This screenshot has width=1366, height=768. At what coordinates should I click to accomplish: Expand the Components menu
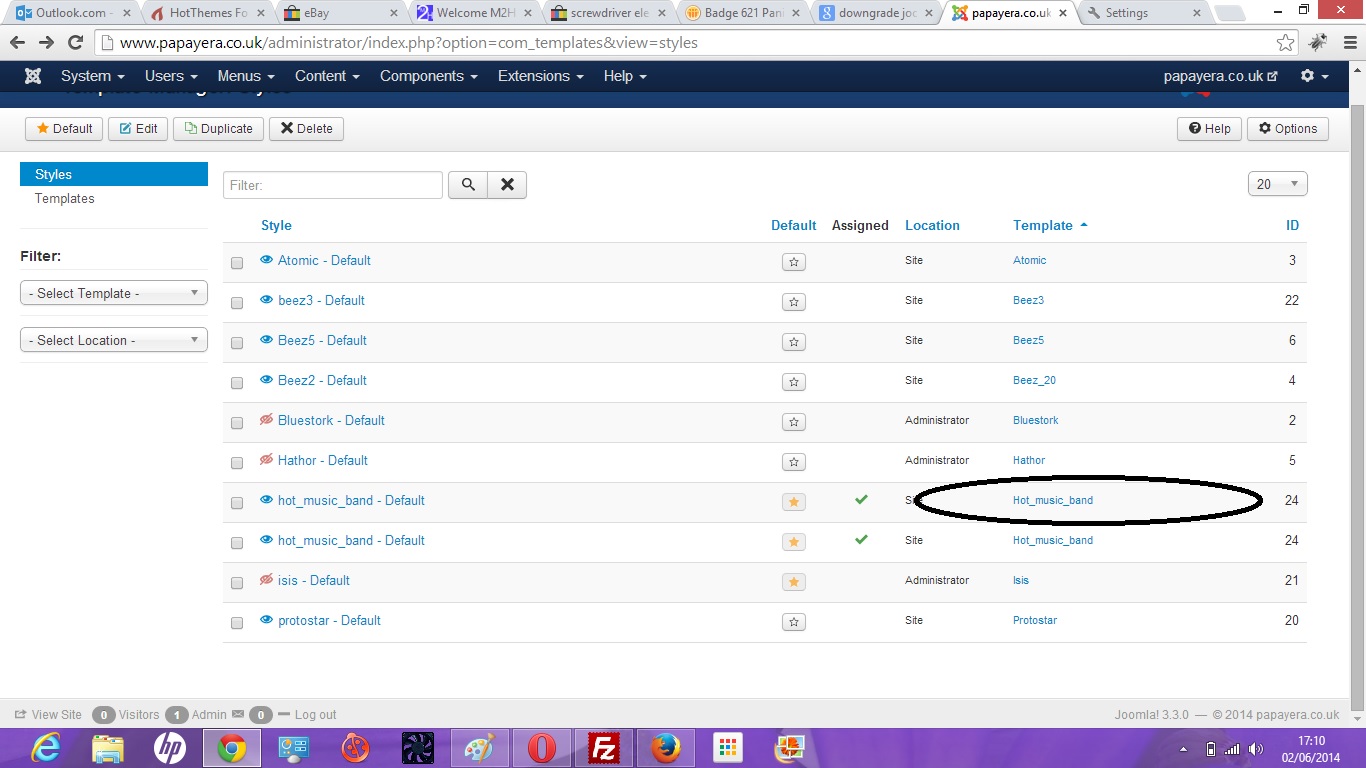tap(429, 76)
